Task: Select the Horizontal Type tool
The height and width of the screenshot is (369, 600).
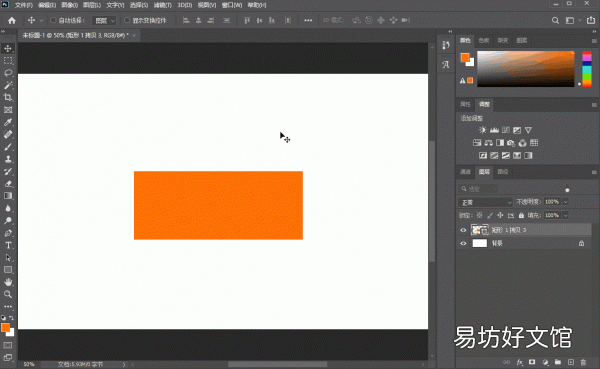Action: point(8,245)
